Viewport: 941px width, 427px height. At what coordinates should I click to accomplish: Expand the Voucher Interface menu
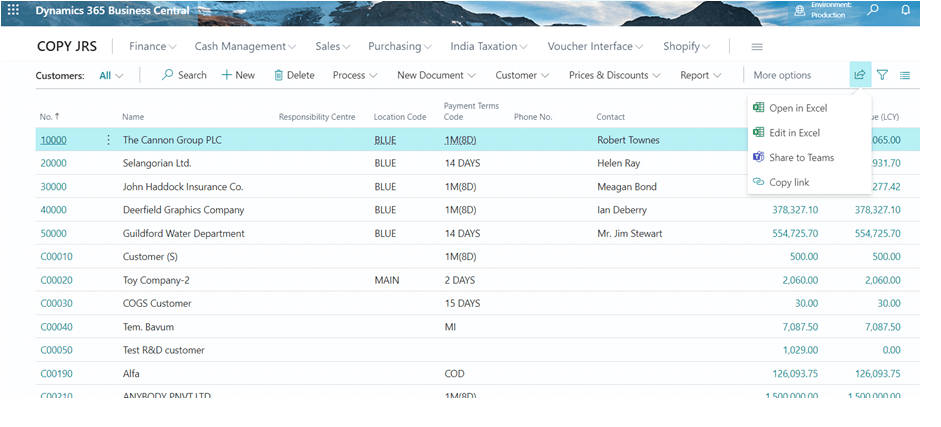pos(595,46)
